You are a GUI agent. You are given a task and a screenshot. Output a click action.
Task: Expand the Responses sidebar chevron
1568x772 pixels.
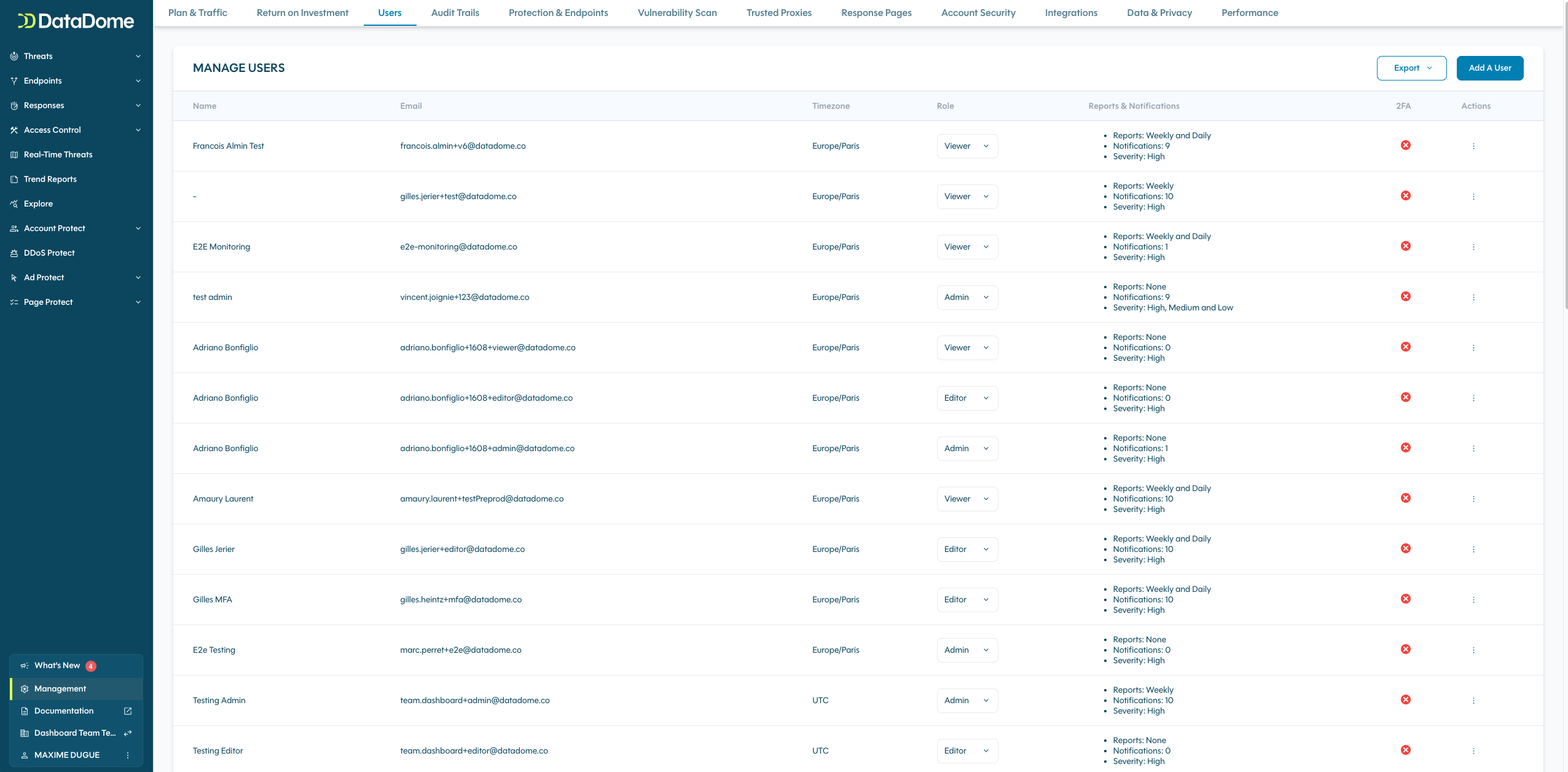(x=138, y=106)
